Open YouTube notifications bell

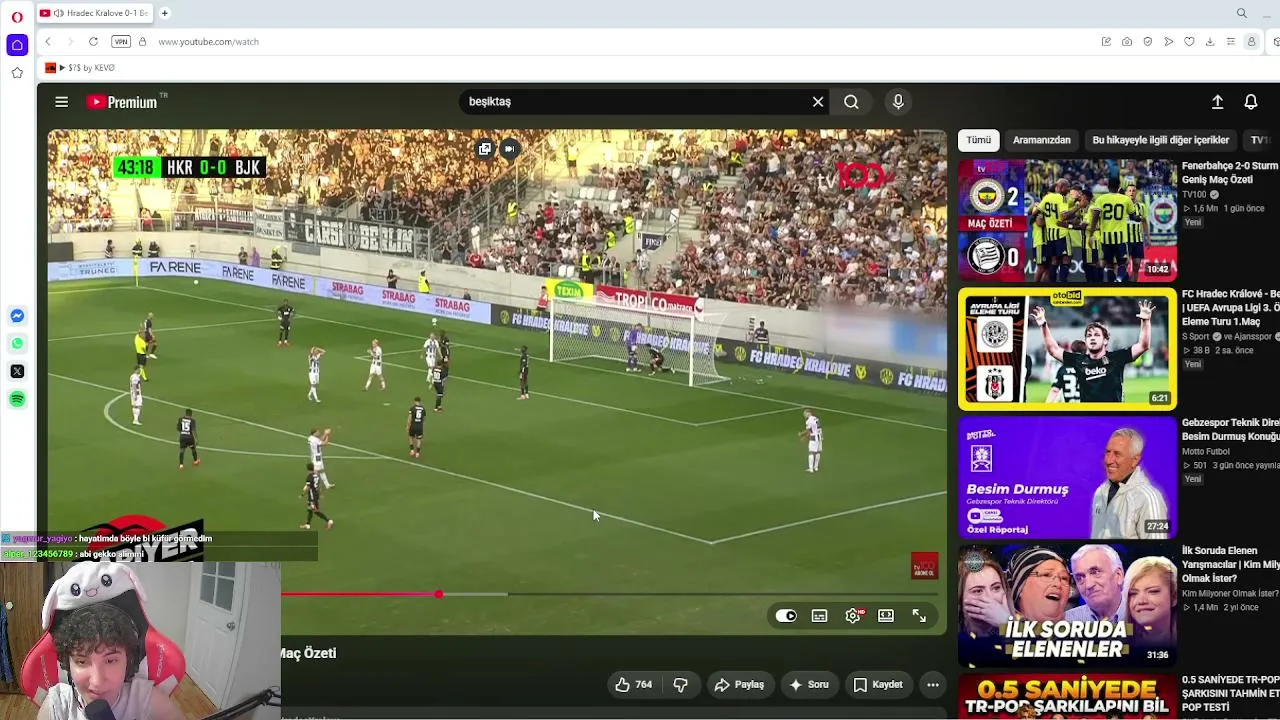[1251, 102]
